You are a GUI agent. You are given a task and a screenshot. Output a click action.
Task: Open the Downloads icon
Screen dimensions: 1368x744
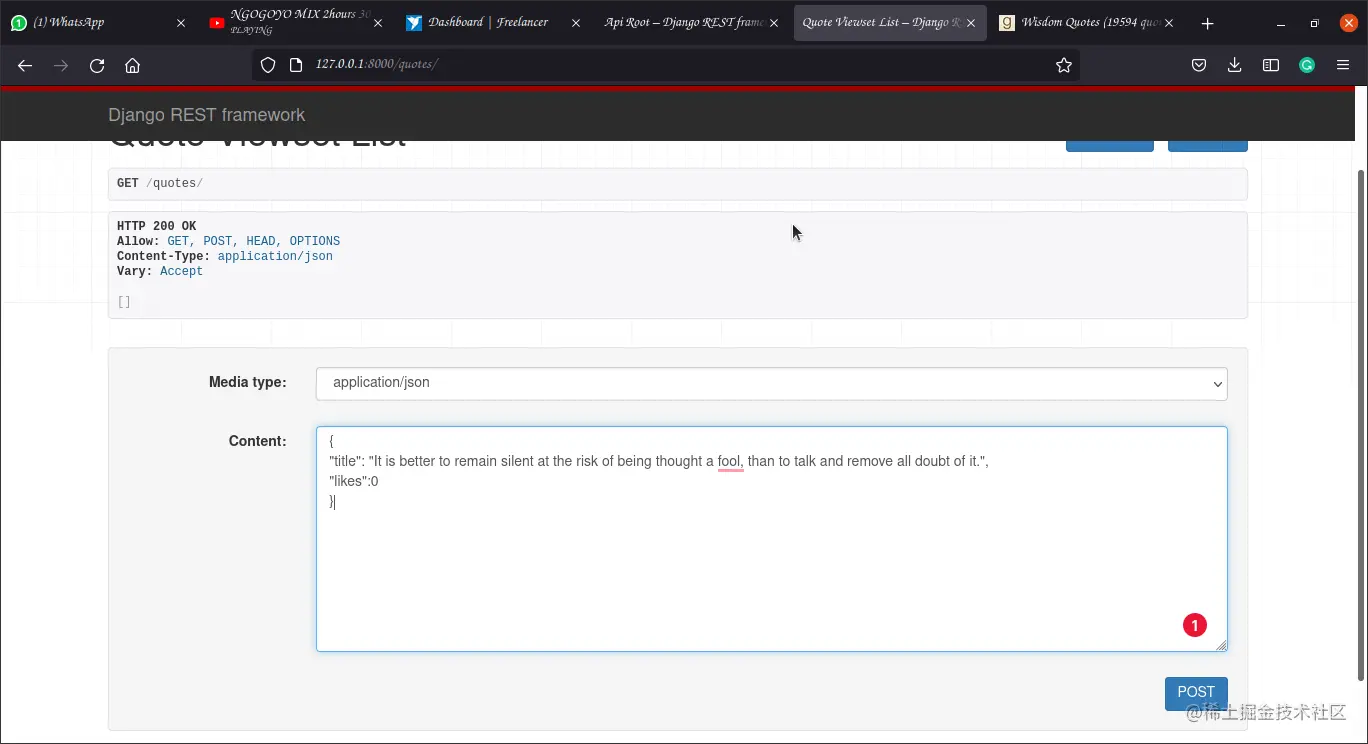pos(1234,64)
